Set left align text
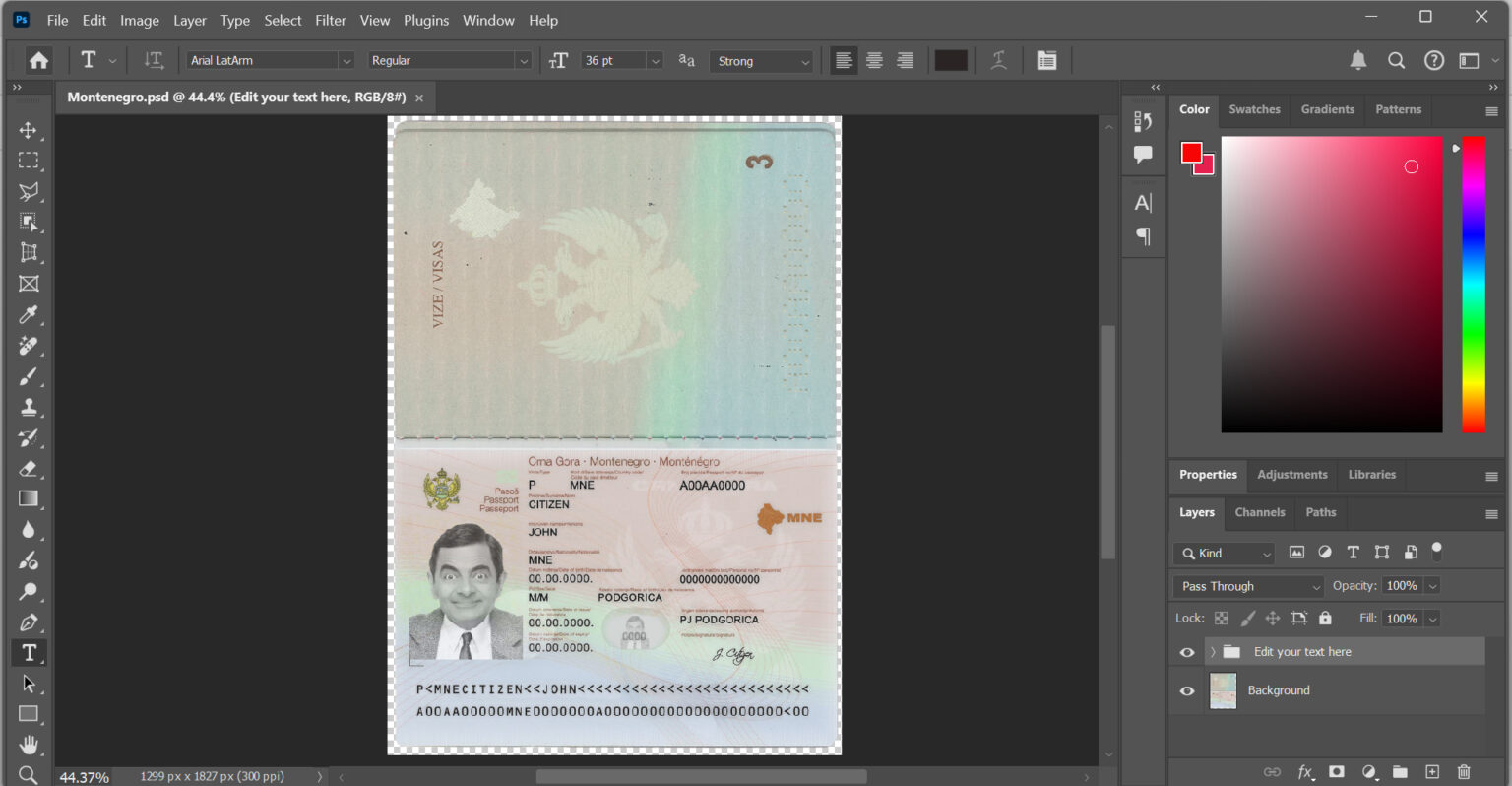 844,60
